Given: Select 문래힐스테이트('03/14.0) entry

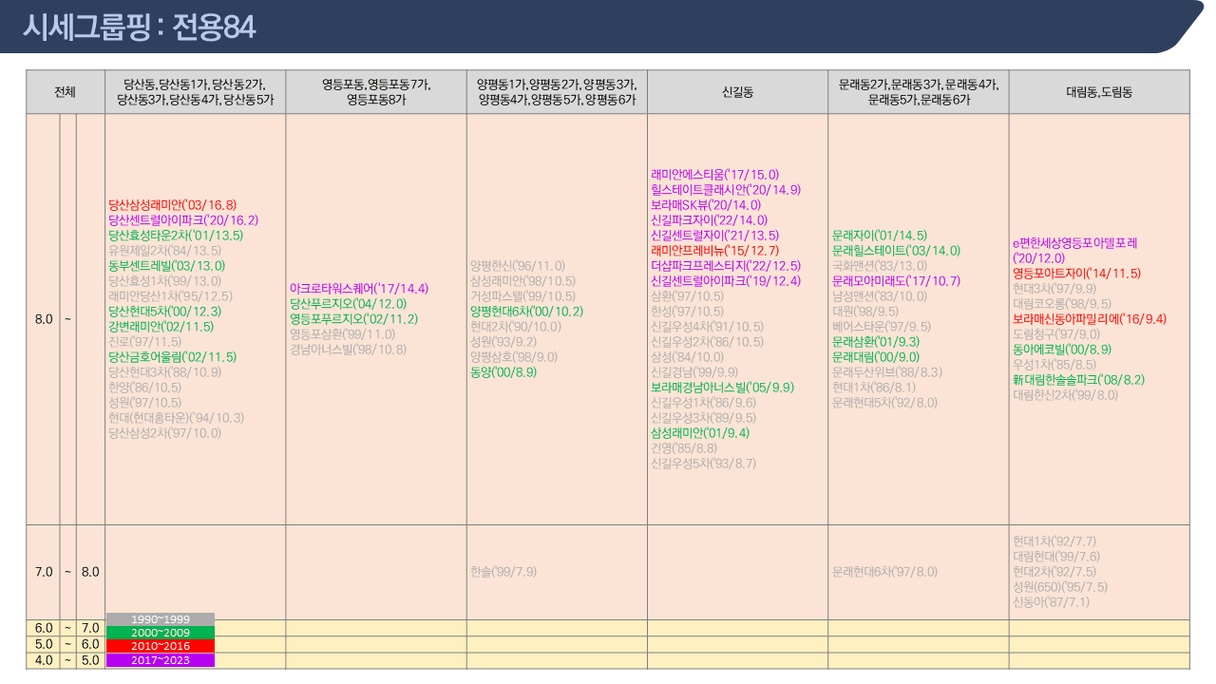Looking at the screenshot, I should [x=895, y=250].
